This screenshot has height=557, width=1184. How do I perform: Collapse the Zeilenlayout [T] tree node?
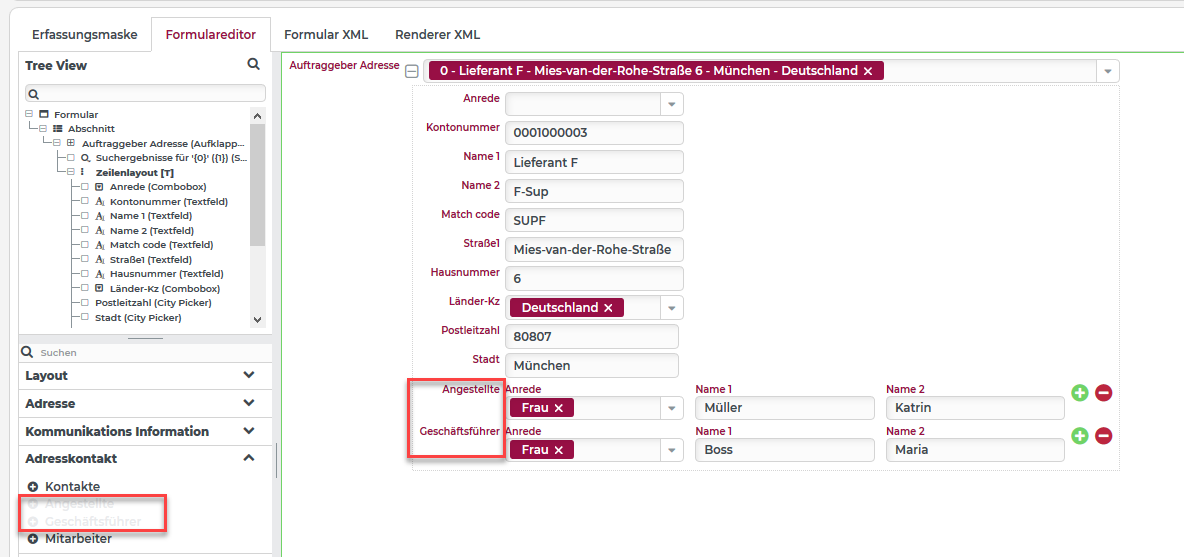70,172
